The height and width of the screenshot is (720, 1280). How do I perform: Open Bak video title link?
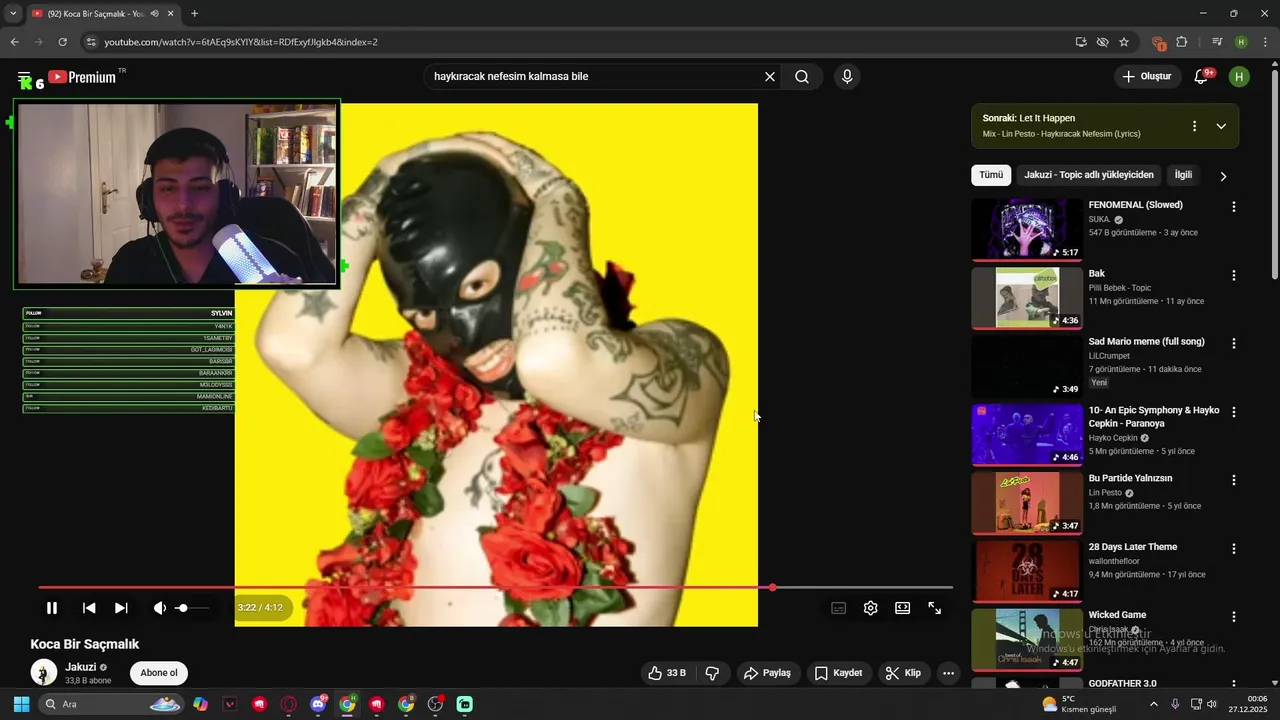pyautogui.click(x=1097, y=273)
